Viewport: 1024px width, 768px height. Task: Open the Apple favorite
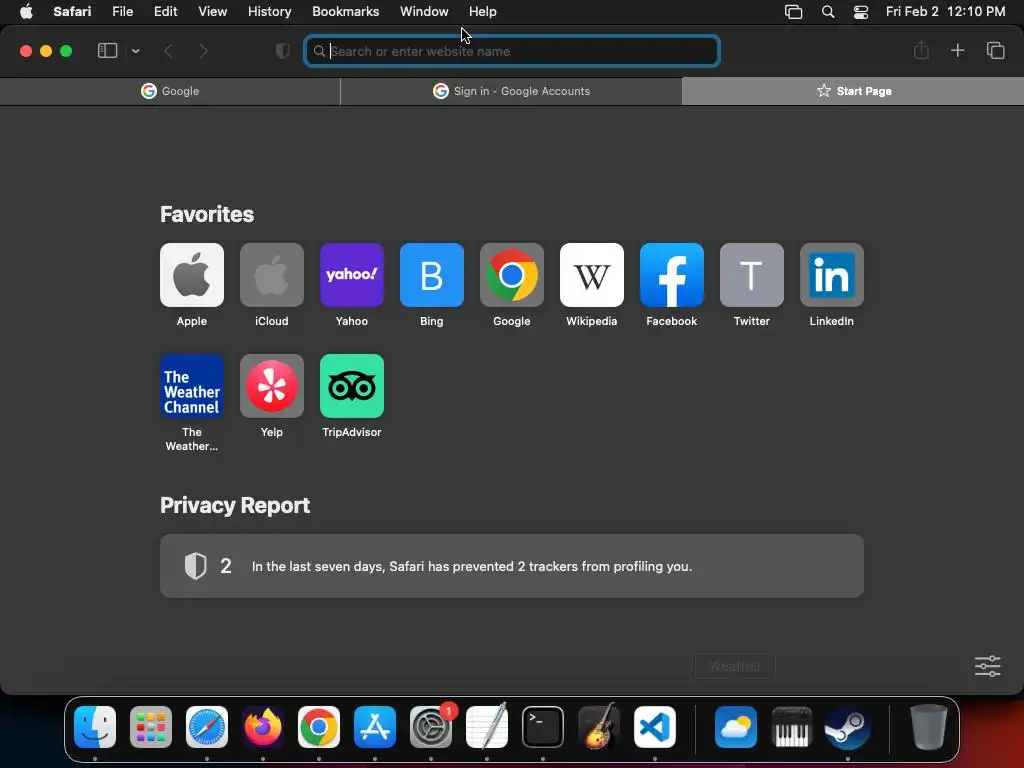[191, 275]
